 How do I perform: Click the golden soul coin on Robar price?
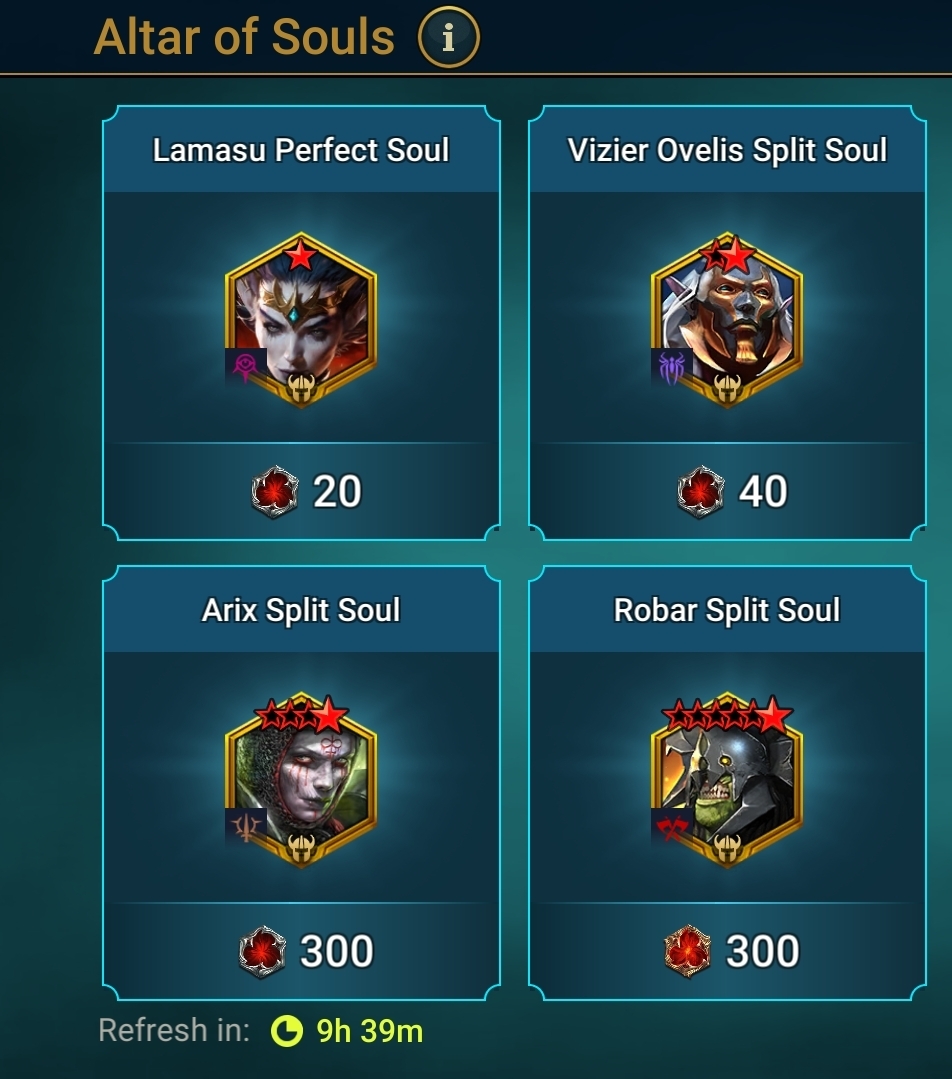point(688,952)
